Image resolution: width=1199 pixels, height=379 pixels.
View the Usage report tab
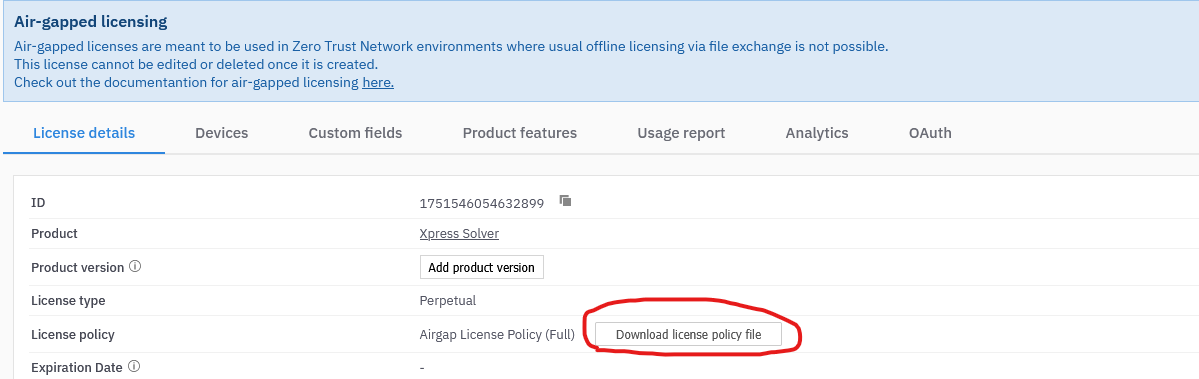coord(681,133)
